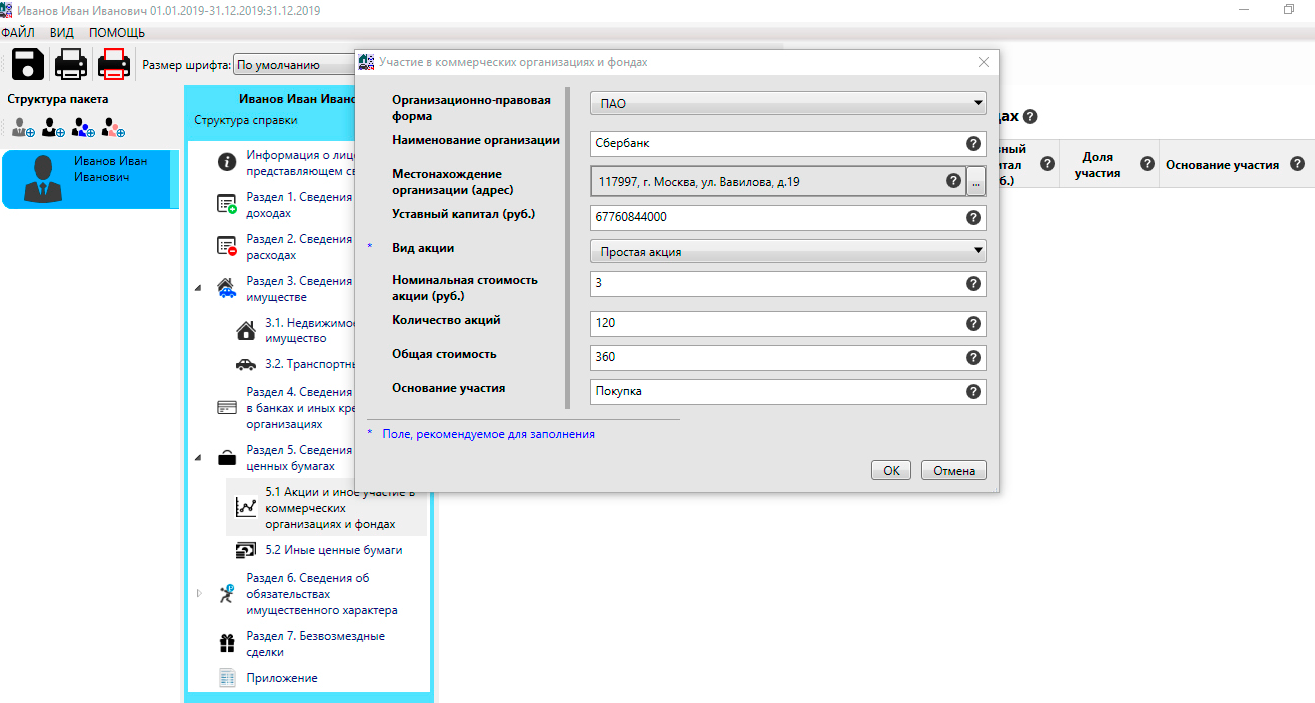Open 3.2 Транспортные средства item

point(309,364)
